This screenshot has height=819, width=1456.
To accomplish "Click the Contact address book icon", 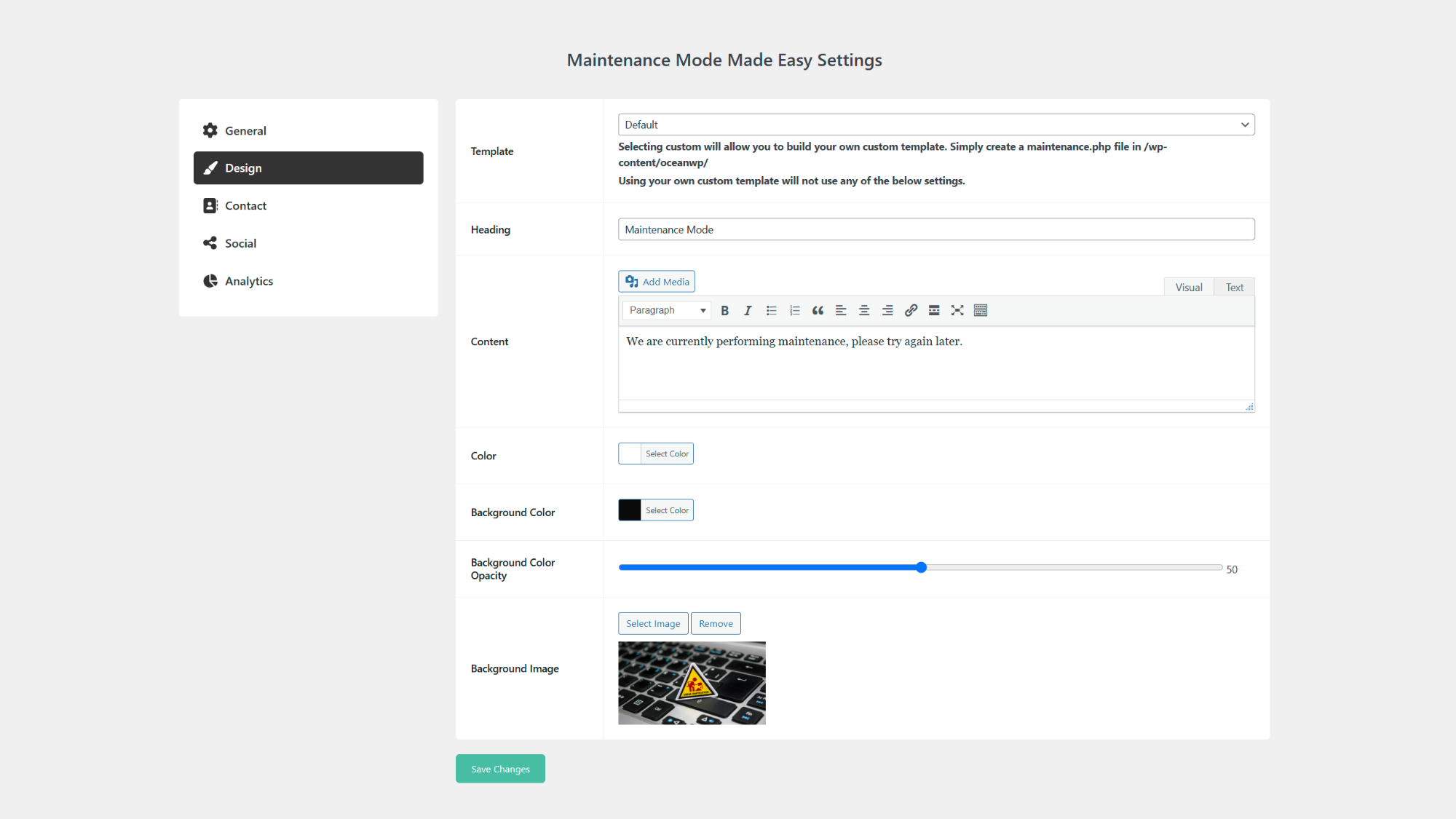I will coord(210,205).
